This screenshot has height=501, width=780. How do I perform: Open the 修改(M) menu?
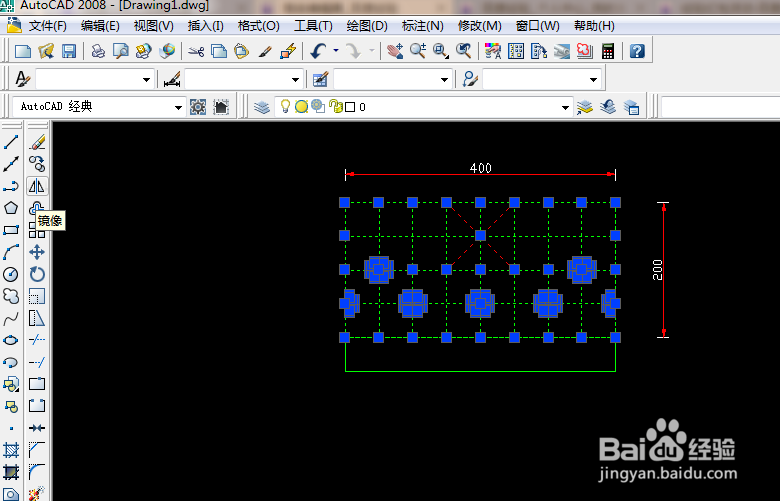pyautogui.click(x=480, y=26)
